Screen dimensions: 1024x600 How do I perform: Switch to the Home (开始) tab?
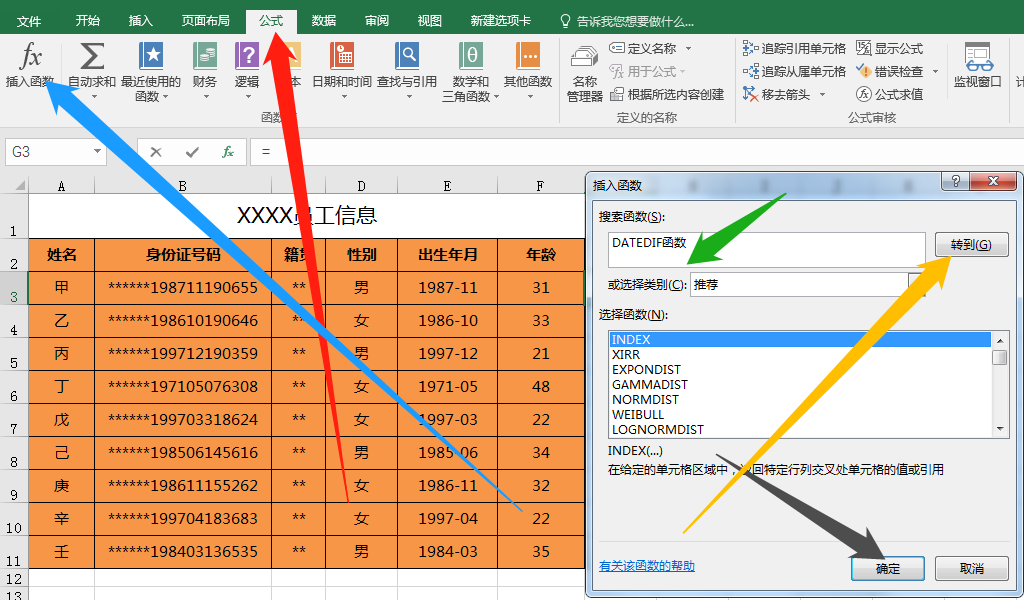[88, 21]
